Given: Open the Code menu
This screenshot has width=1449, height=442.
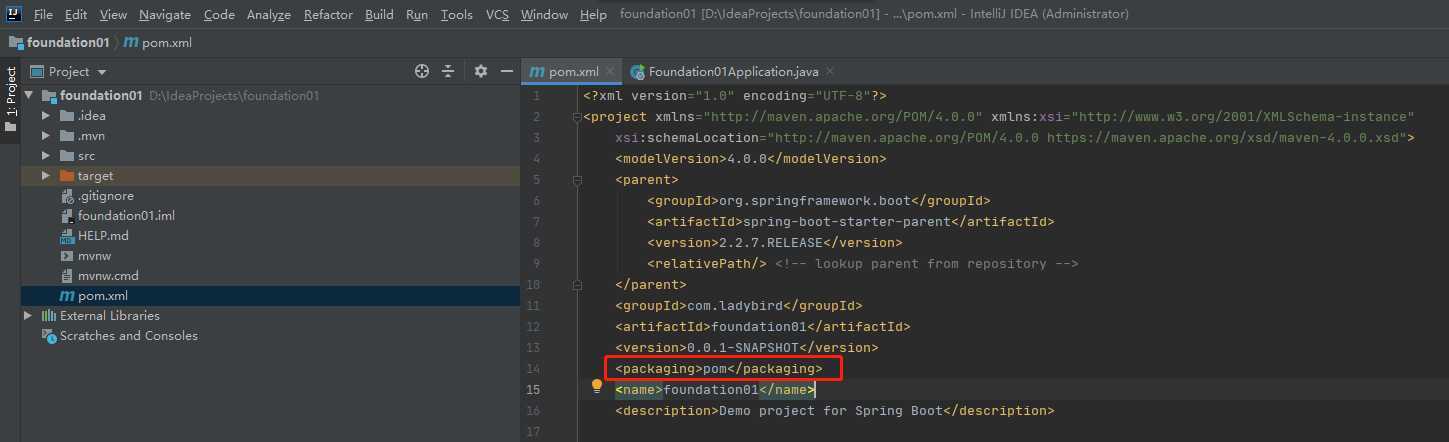Looking at the screenshot, I should pos(219,15).
